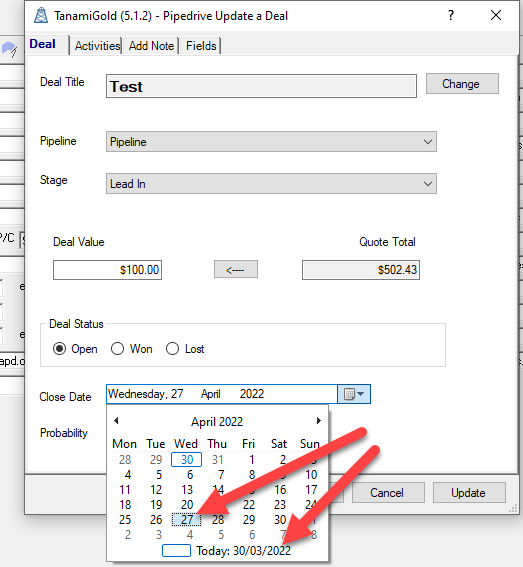
Task: Click the help question mark button
Action: (451, 16)
